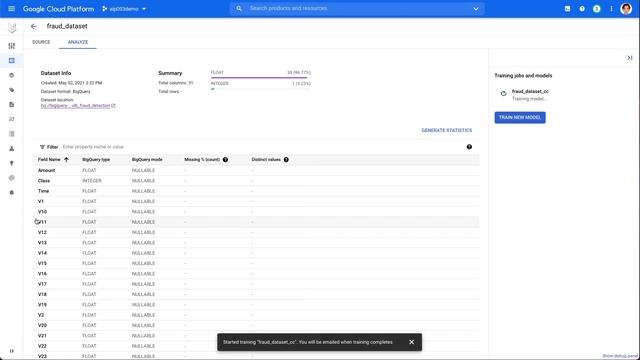Select the V2 field row
The height and width of the screenshot is (360, 640).
[256, 315]
